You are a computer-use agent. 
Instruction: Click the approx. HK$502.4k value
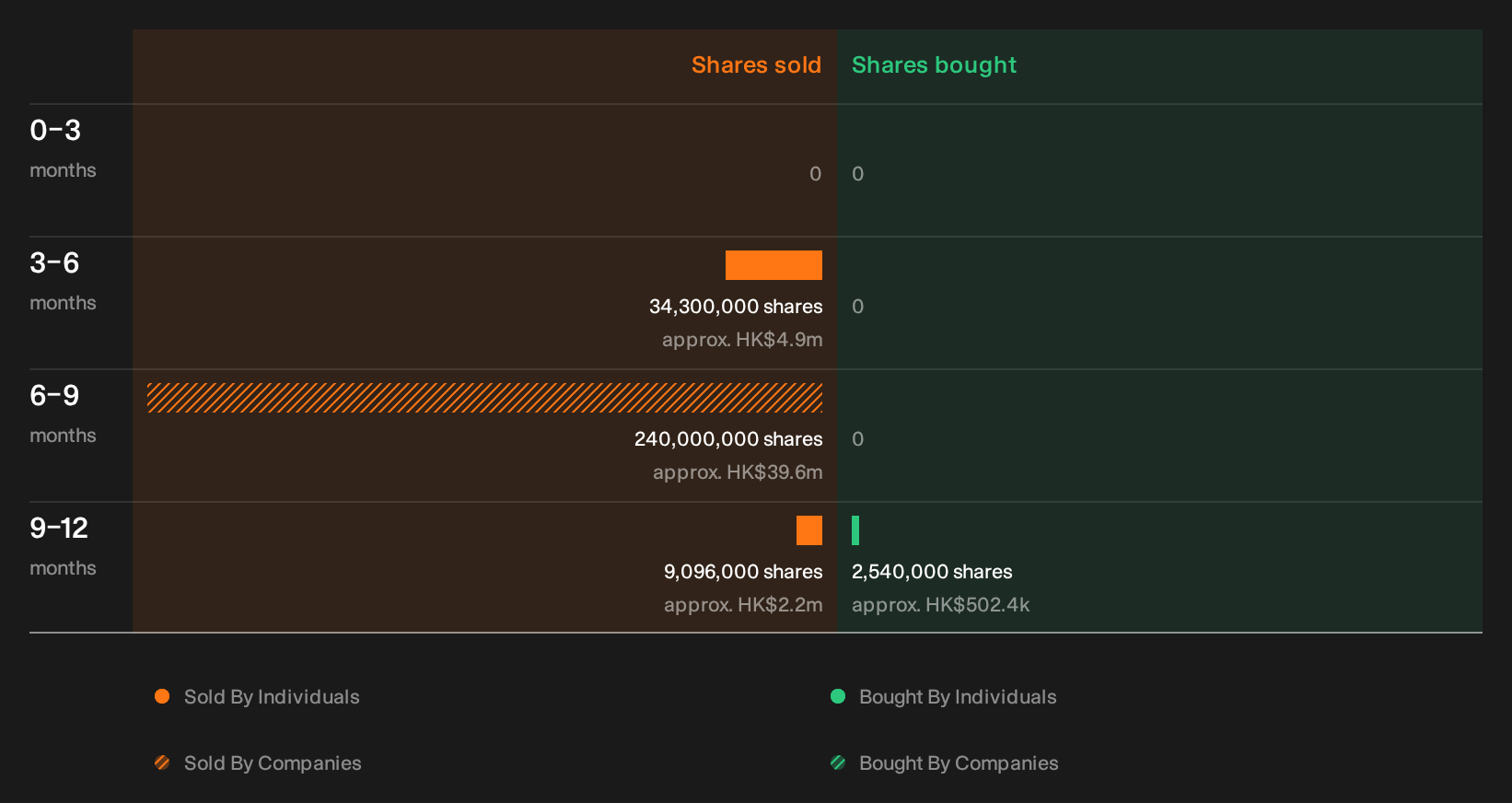pyautogui.click(x=940, y=605)
